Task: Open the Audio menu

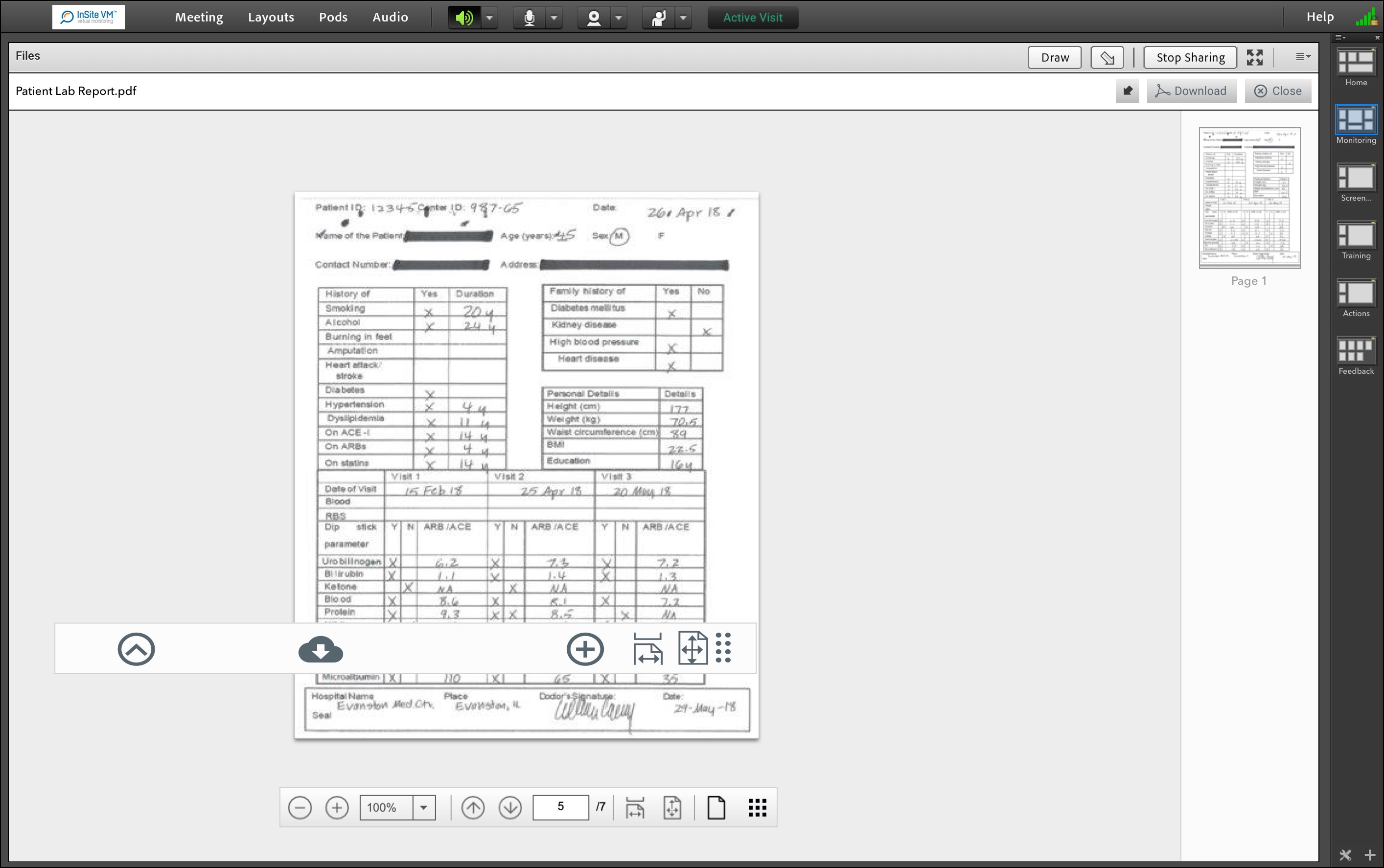Action: pyautogui.click(x=391, y=17)
